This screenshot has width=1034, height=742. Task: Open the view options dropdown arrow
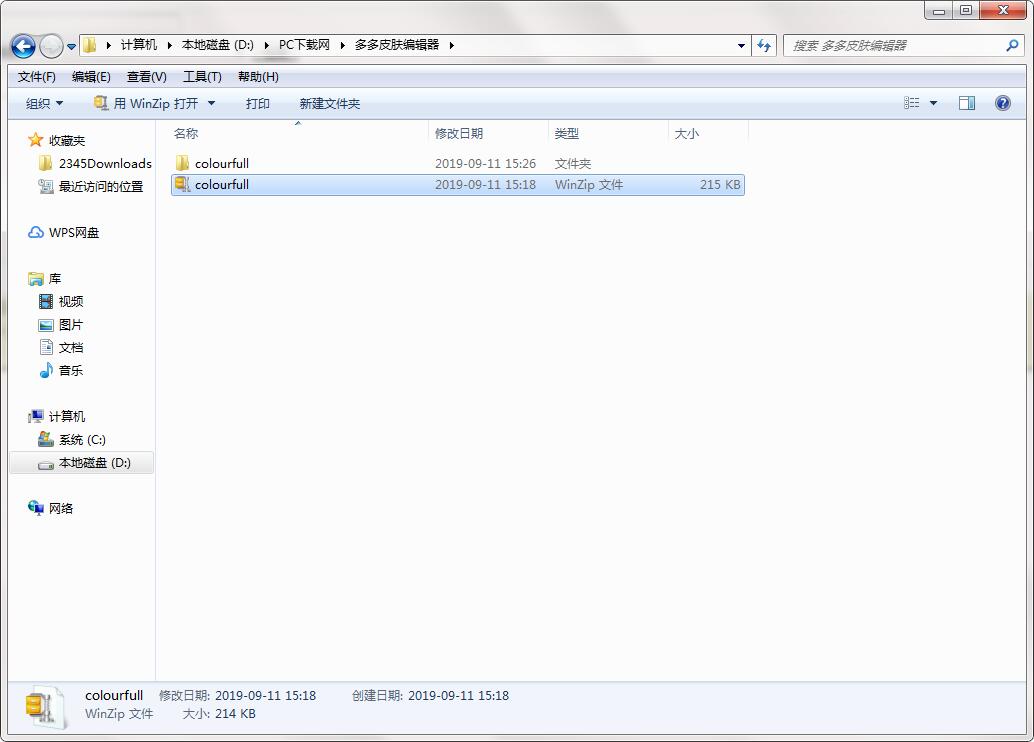coord(933,104)
